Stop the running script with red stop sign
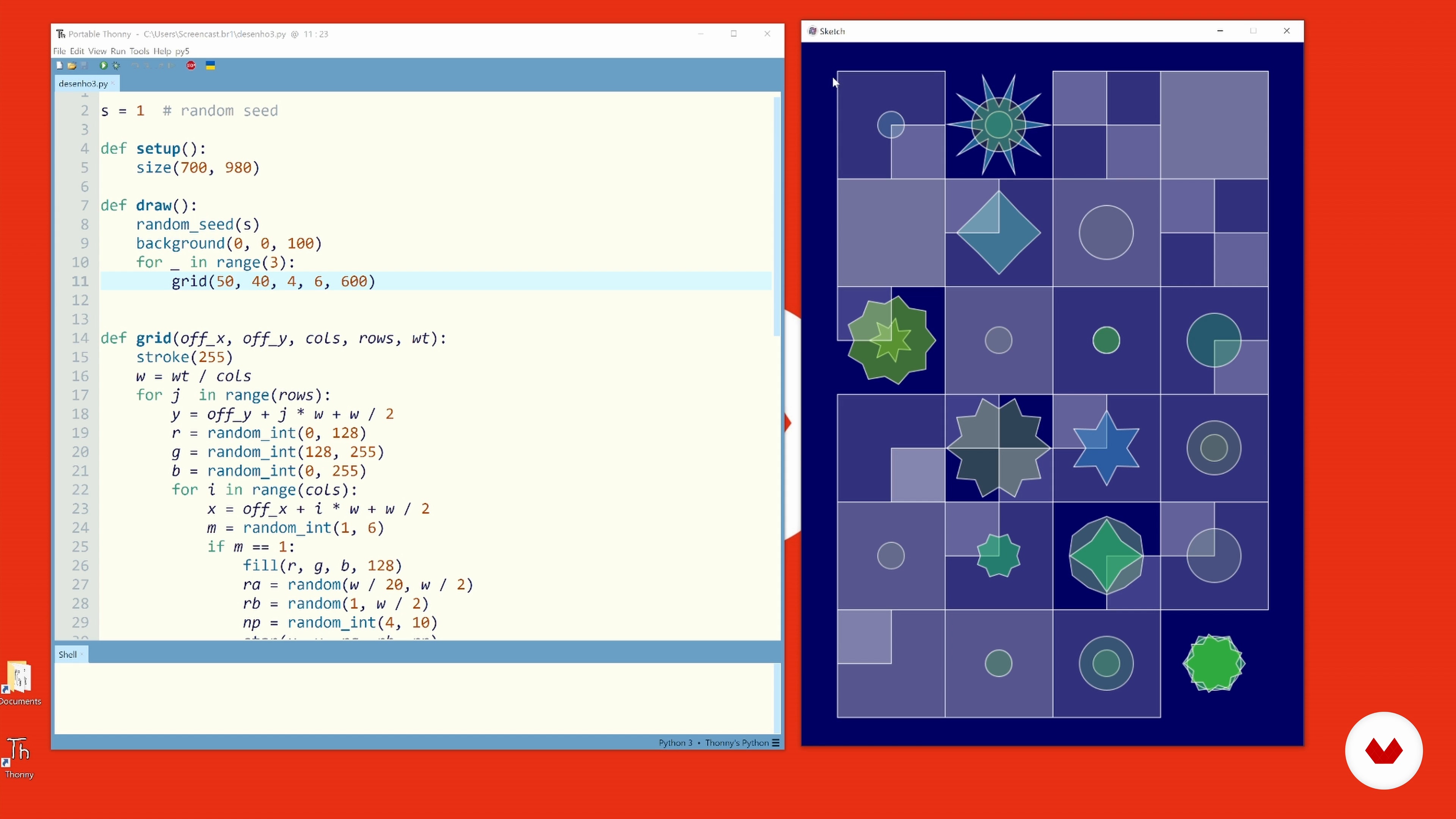This screenshot has width=1456, height=819. 191,66
